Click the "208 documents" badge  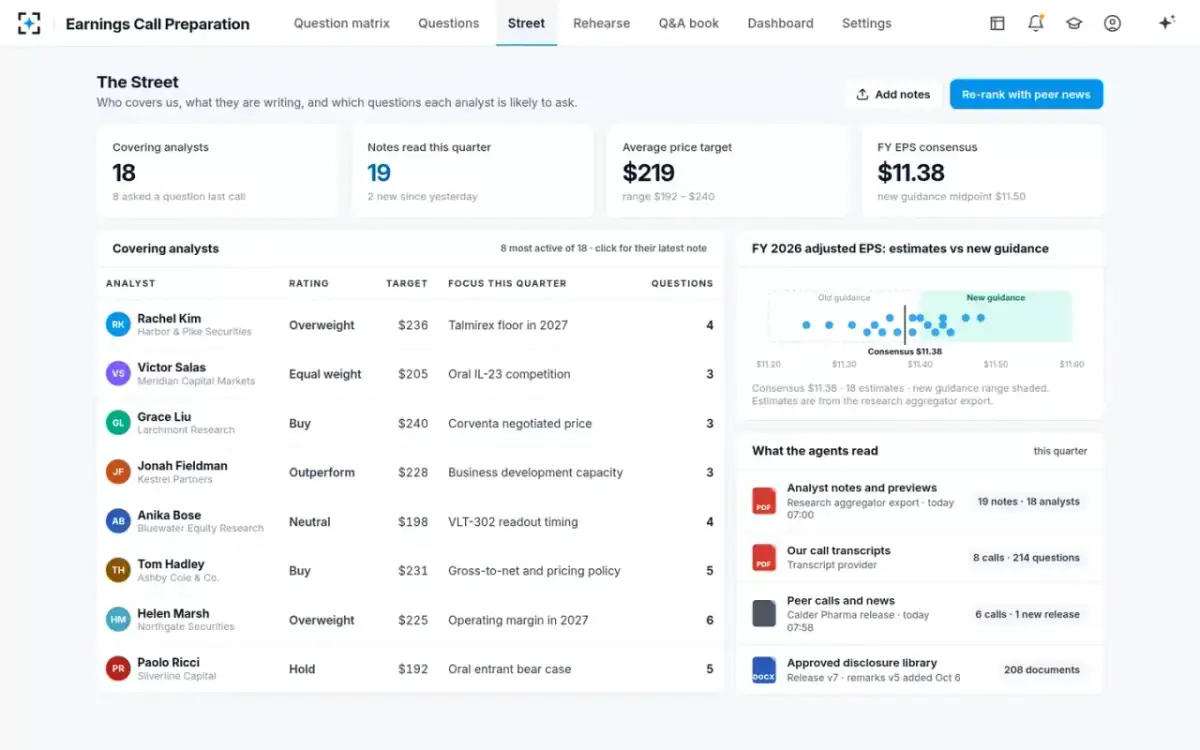pos(1042,670)
